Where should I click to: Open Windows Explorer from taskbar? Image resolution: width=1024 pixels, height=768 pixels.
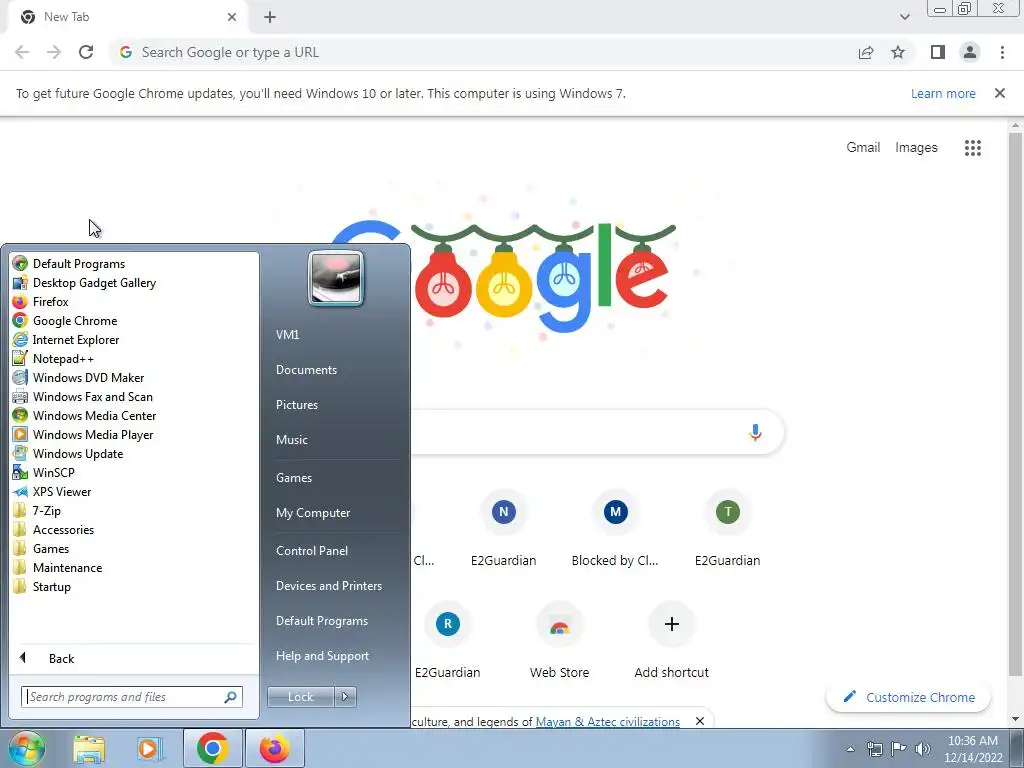[x=89, y=748]
